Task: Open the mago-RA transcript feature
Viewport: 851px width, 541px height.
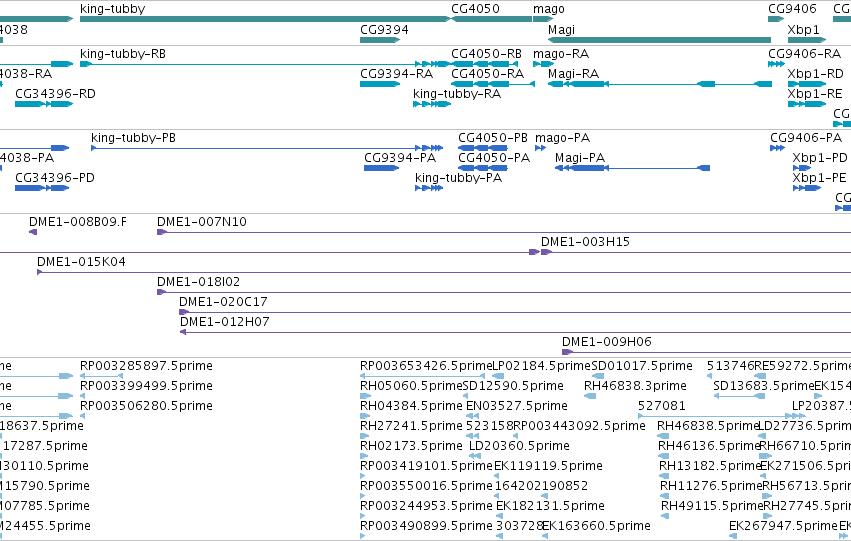Action: 543,64
